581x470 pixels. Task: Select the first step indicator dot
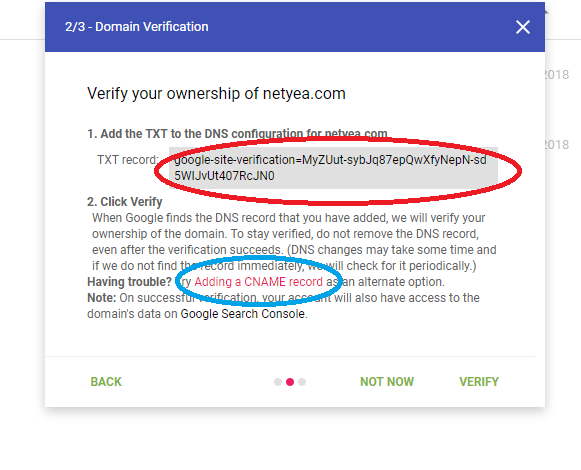click(x=278, y=382)
